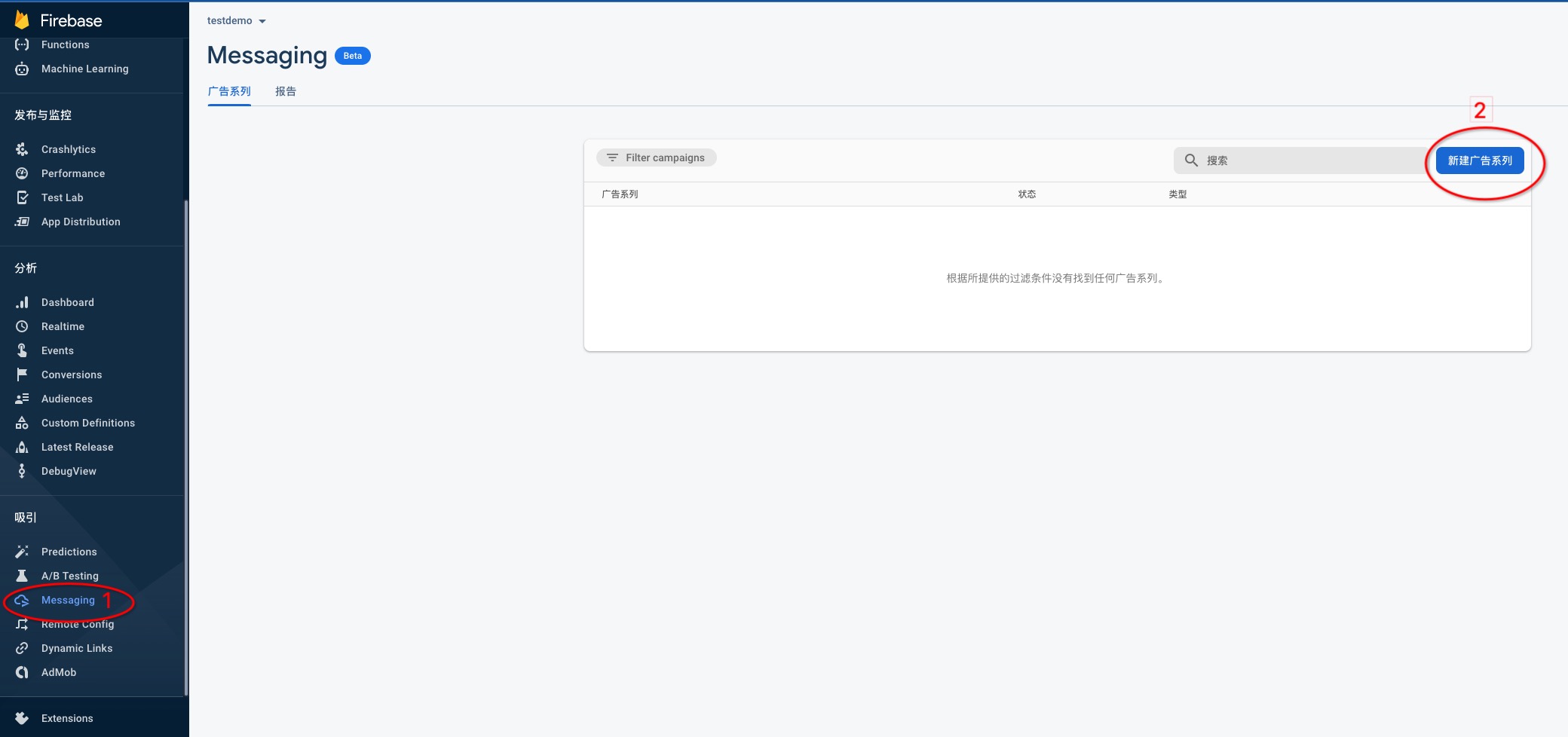Open Dynamic Links in the sidebar
The image size is (1568, 737).
[x=77, y=648]
